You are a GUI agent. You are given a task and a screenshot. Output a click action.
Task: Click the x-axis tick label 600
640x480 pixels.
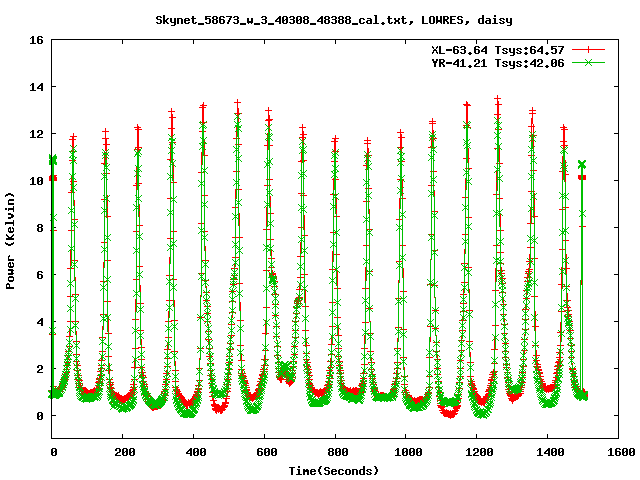tap(267, 452)
